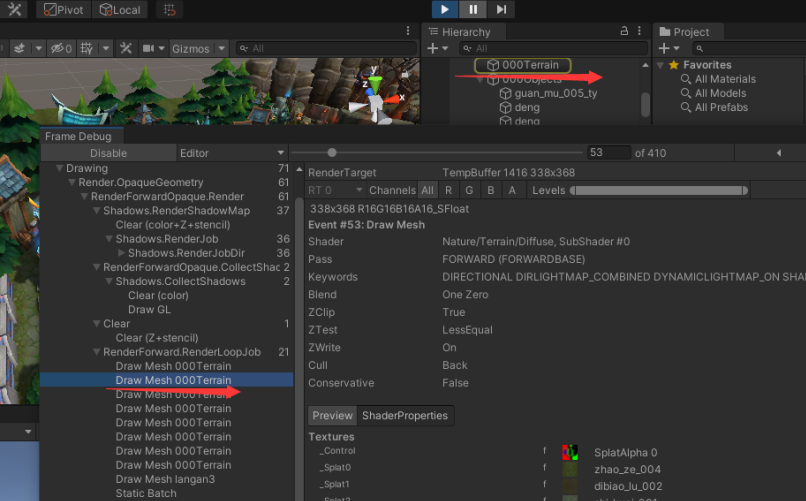806x501 pixels.
Task: Click the Play button in toolbar
Action: point(445,9)
